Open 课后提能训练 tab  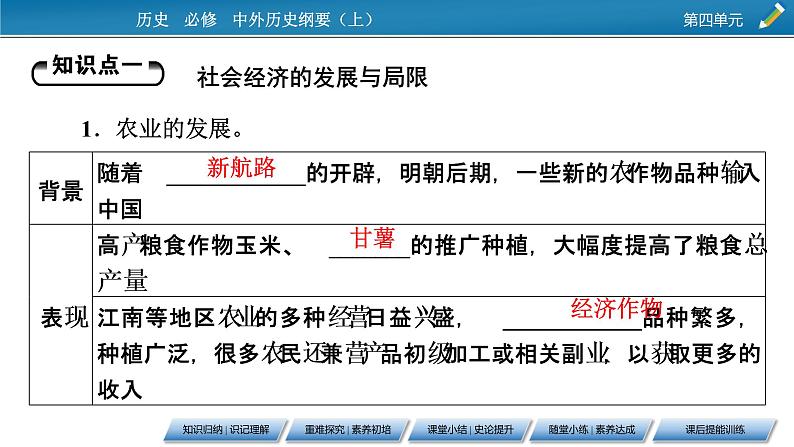coord(714,430)
